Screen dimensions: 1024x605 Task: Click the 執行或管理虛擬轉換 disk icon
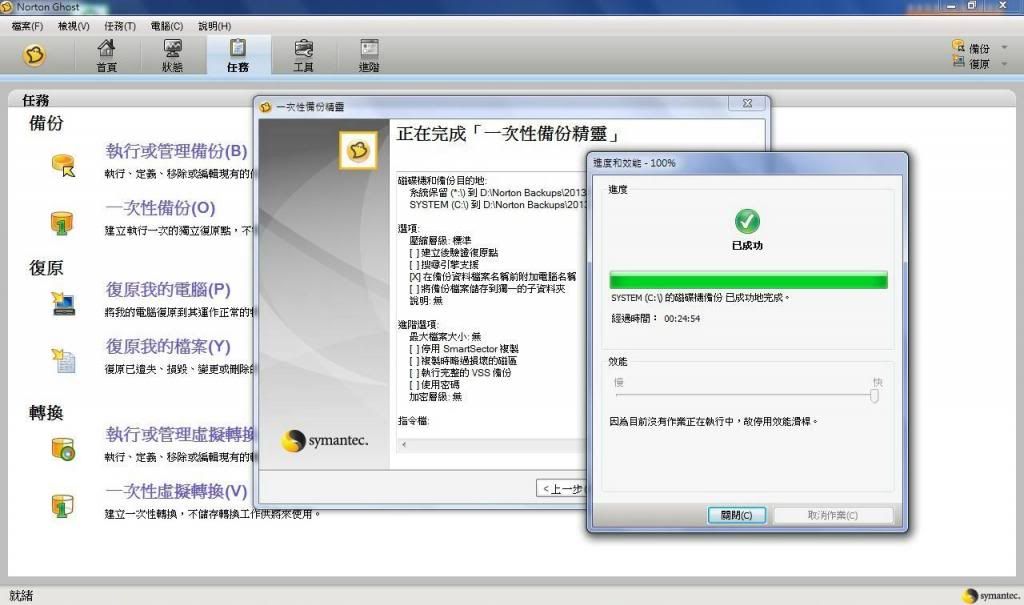coord(64,448)
